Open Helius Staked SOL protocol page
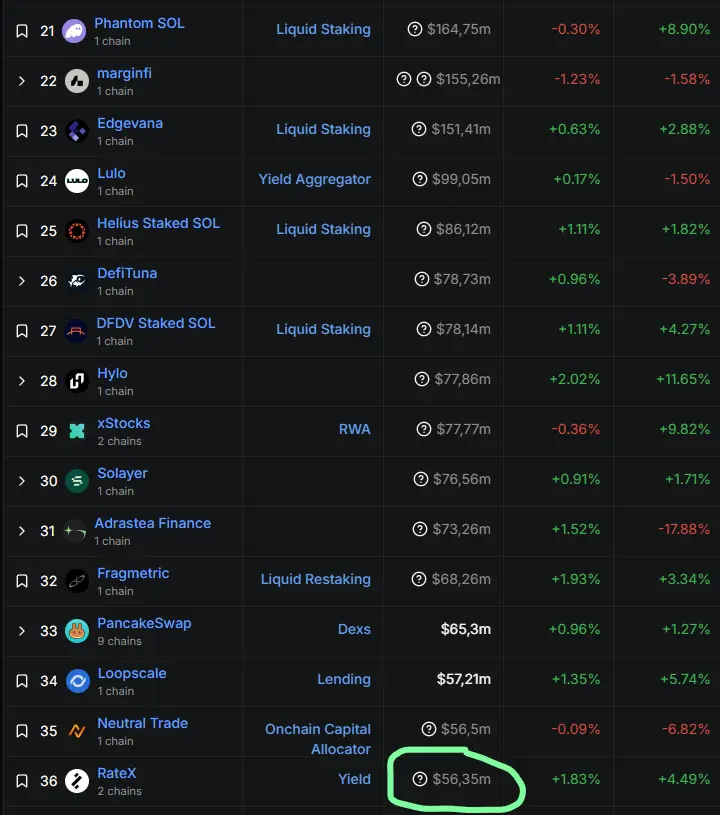Screen dimensions: 720x815 159,223
